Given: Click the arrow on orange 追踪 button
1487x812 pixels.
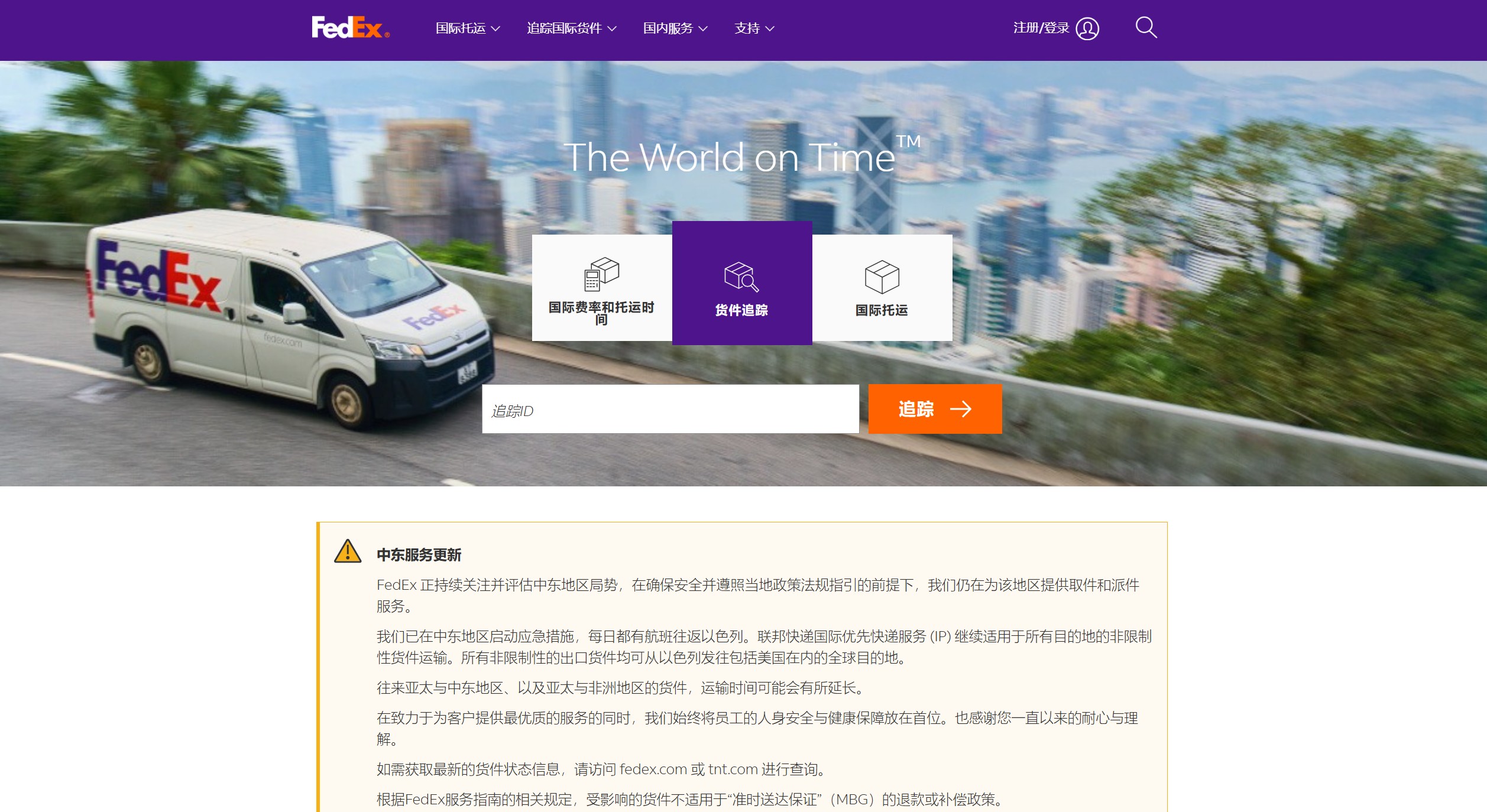Looking at the screenshot, I should pyautogui.click(x=960, y=409).
